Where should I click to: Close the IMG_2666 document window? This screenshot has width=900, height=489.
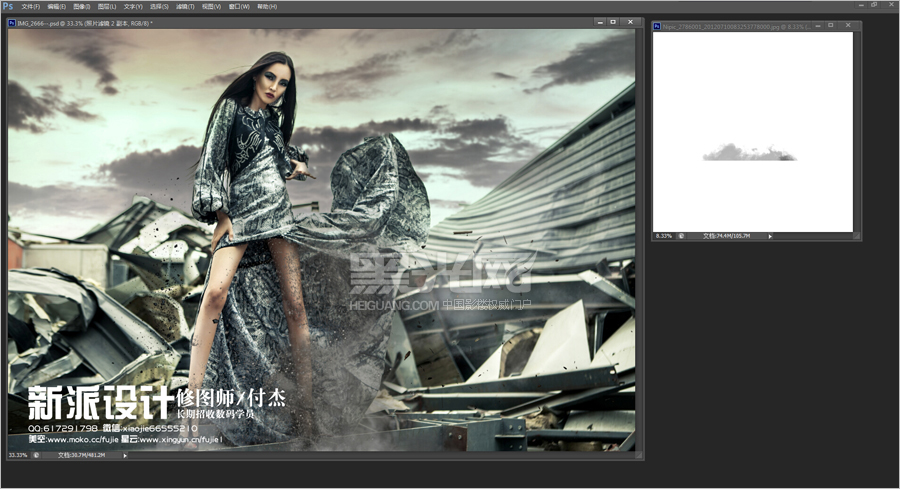point(630,22)
